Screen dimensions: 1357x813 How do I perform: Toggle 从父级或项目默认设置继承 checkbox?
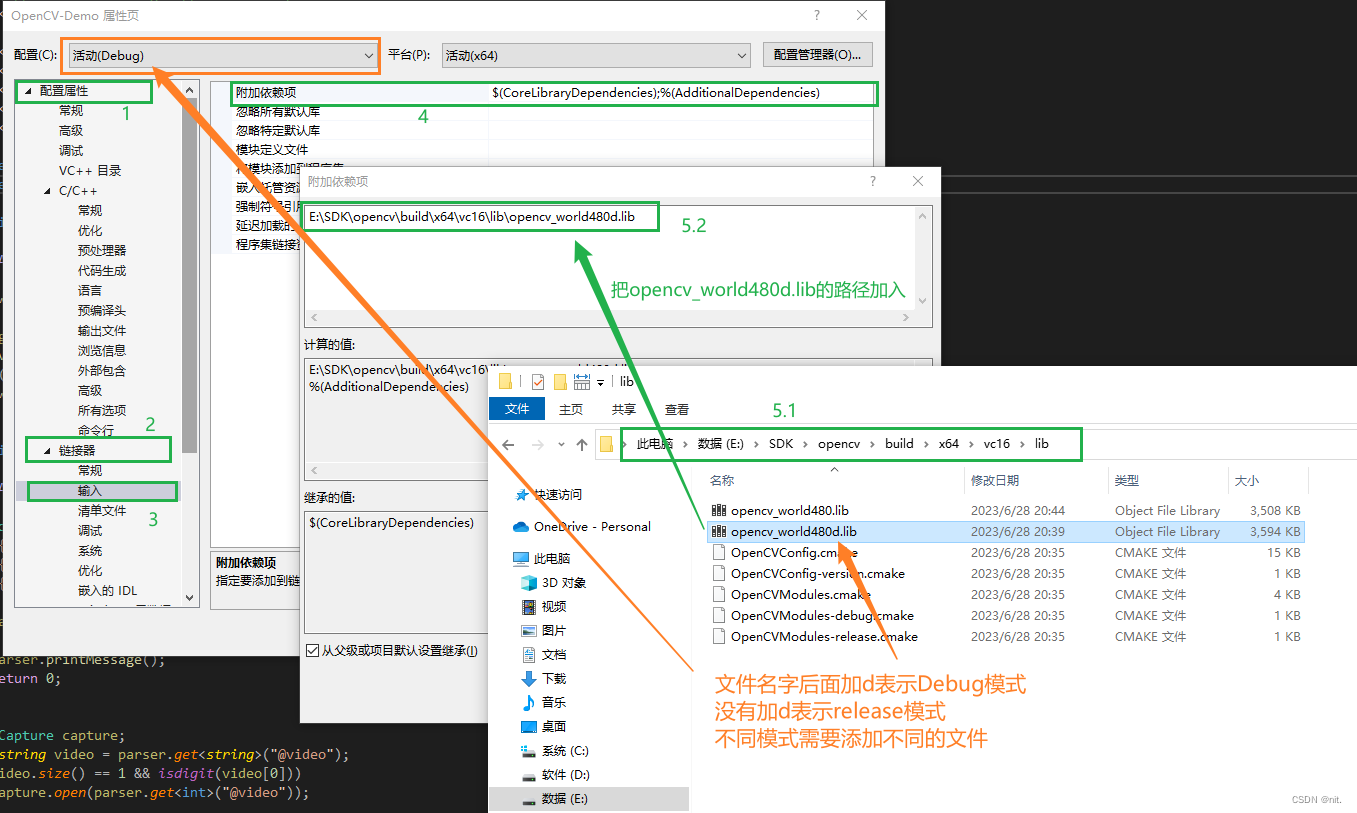point(312,651)
